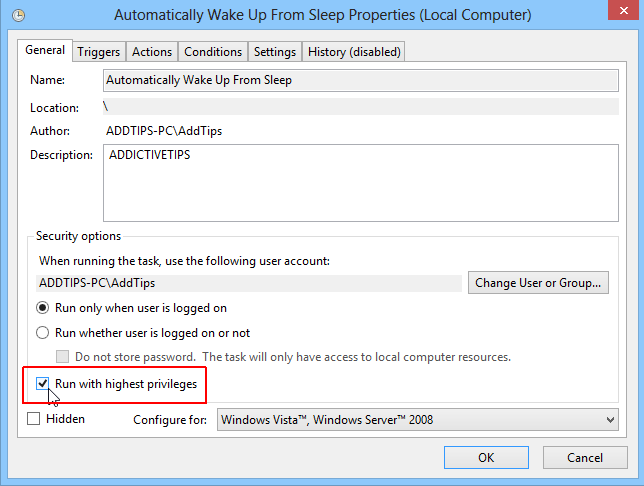
Task: Click the Configure for dropdown arrow
Action: click(609, 420)
